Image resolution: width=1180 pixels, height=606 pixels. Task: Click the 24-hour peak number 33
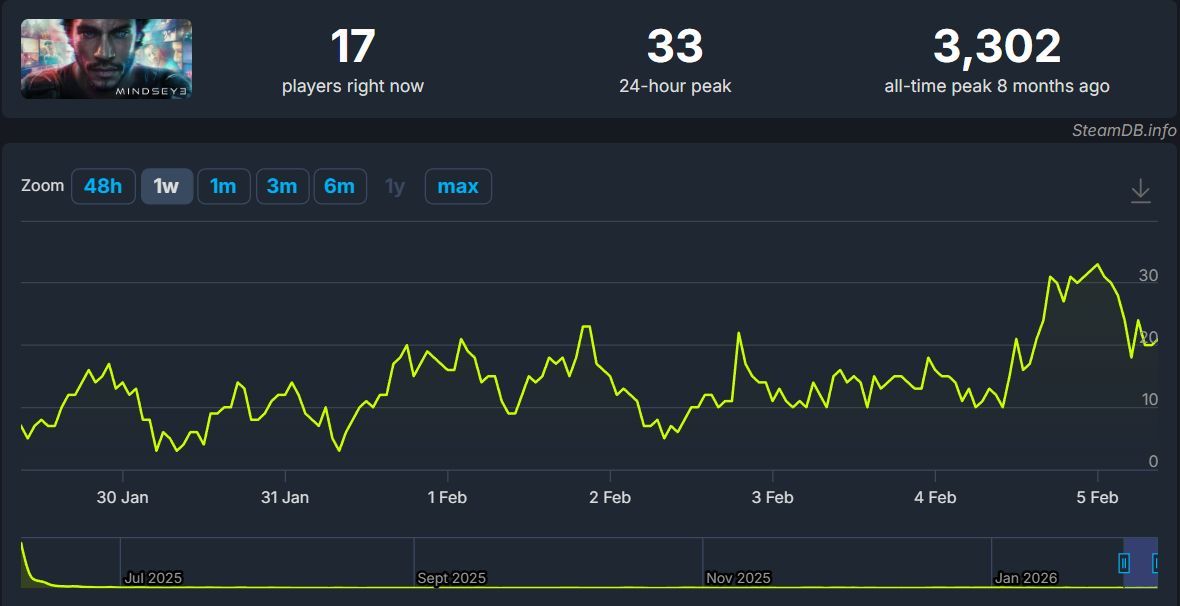tap(675, 47)
